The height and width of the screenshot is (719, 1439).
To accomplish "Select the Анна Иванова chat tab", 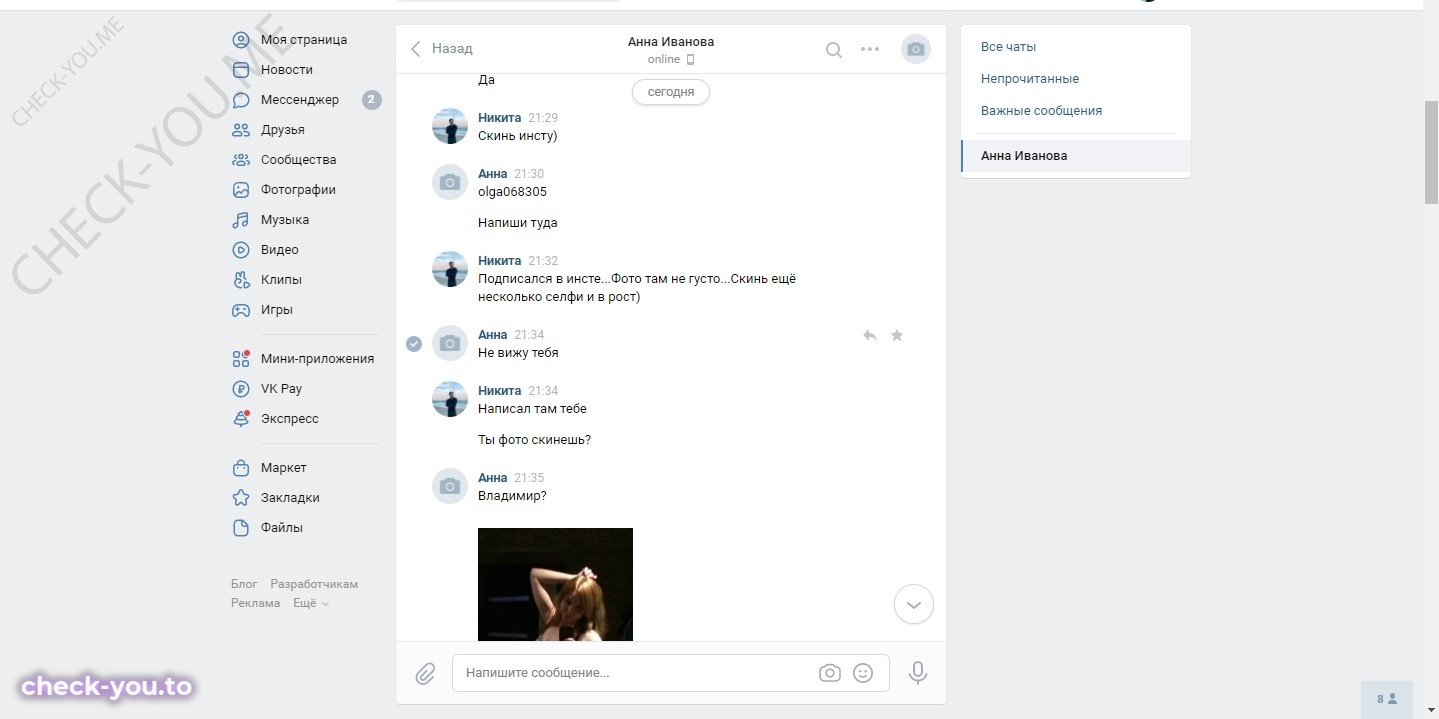I will [1076, 156].
